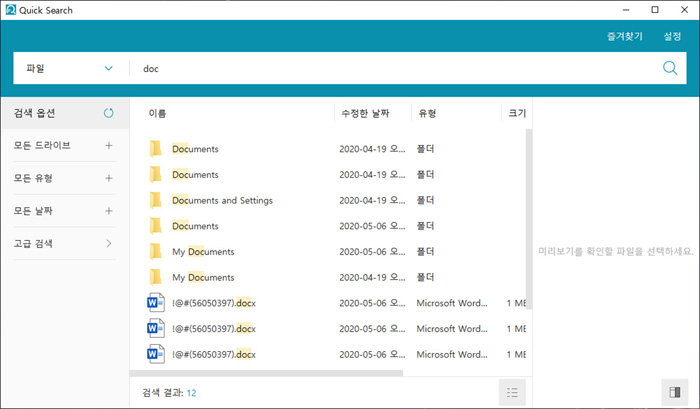The height and width of the screenshot is (409, 700).
Task: Reset search options with refresh icon
Action: click(109, 112)
